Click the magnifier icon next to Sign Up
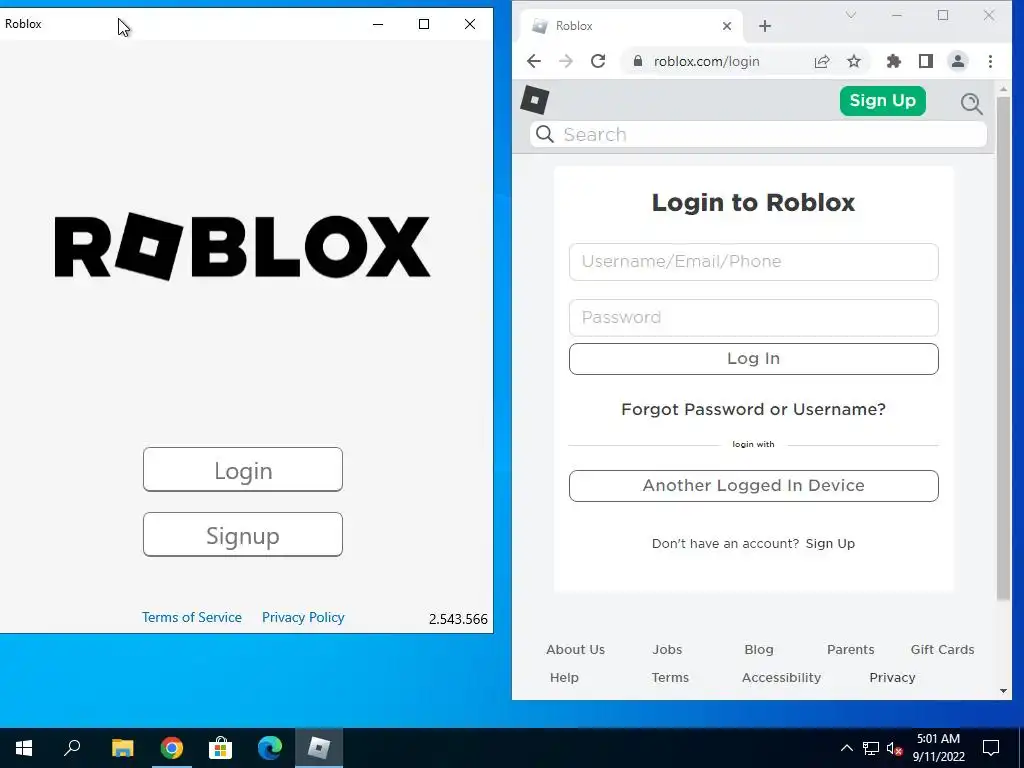1024x768 pixels. click(972, 103)
